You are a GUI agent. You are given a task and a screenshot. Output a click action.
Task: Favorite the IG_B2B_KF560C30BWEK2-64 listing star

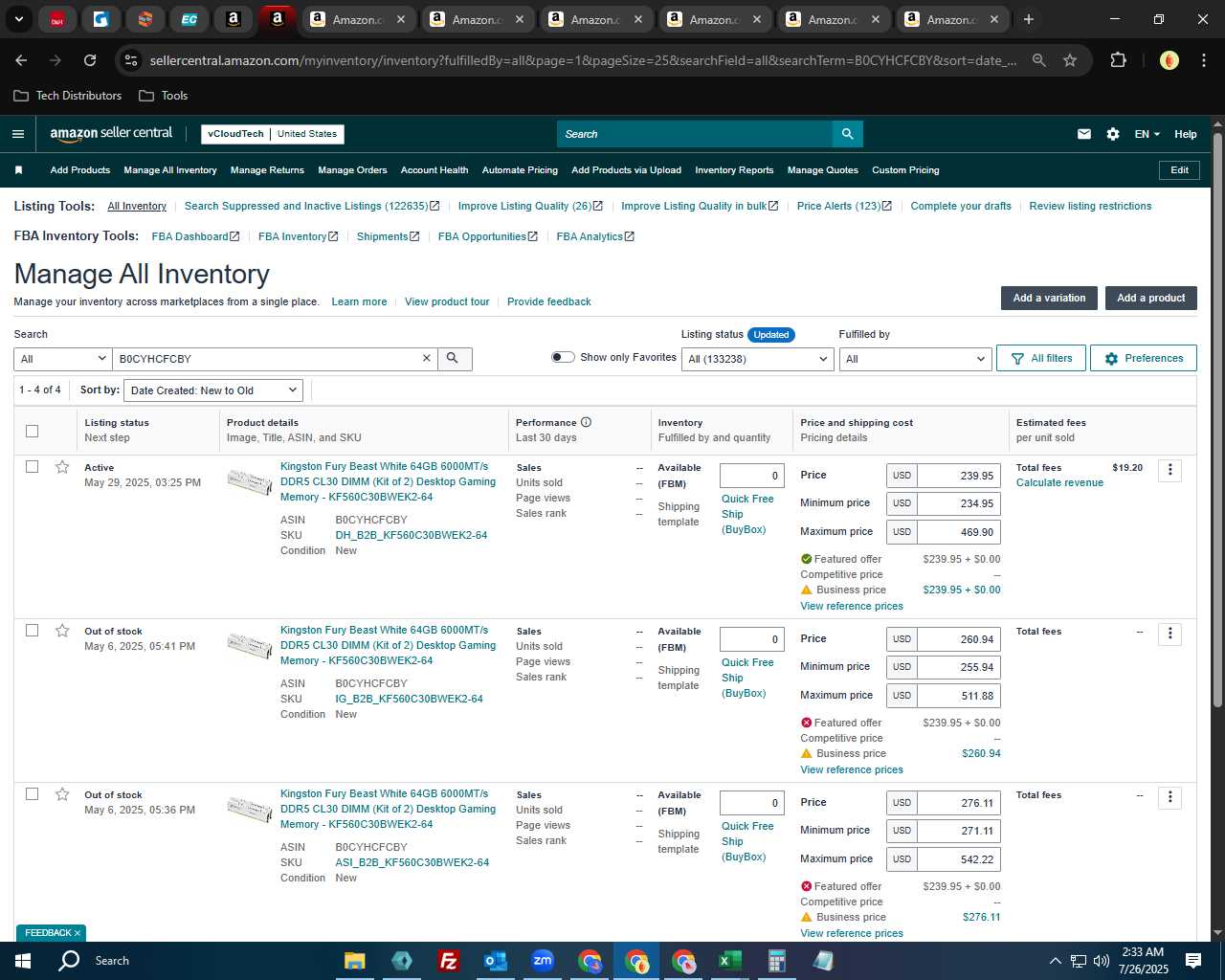point(62,631)
